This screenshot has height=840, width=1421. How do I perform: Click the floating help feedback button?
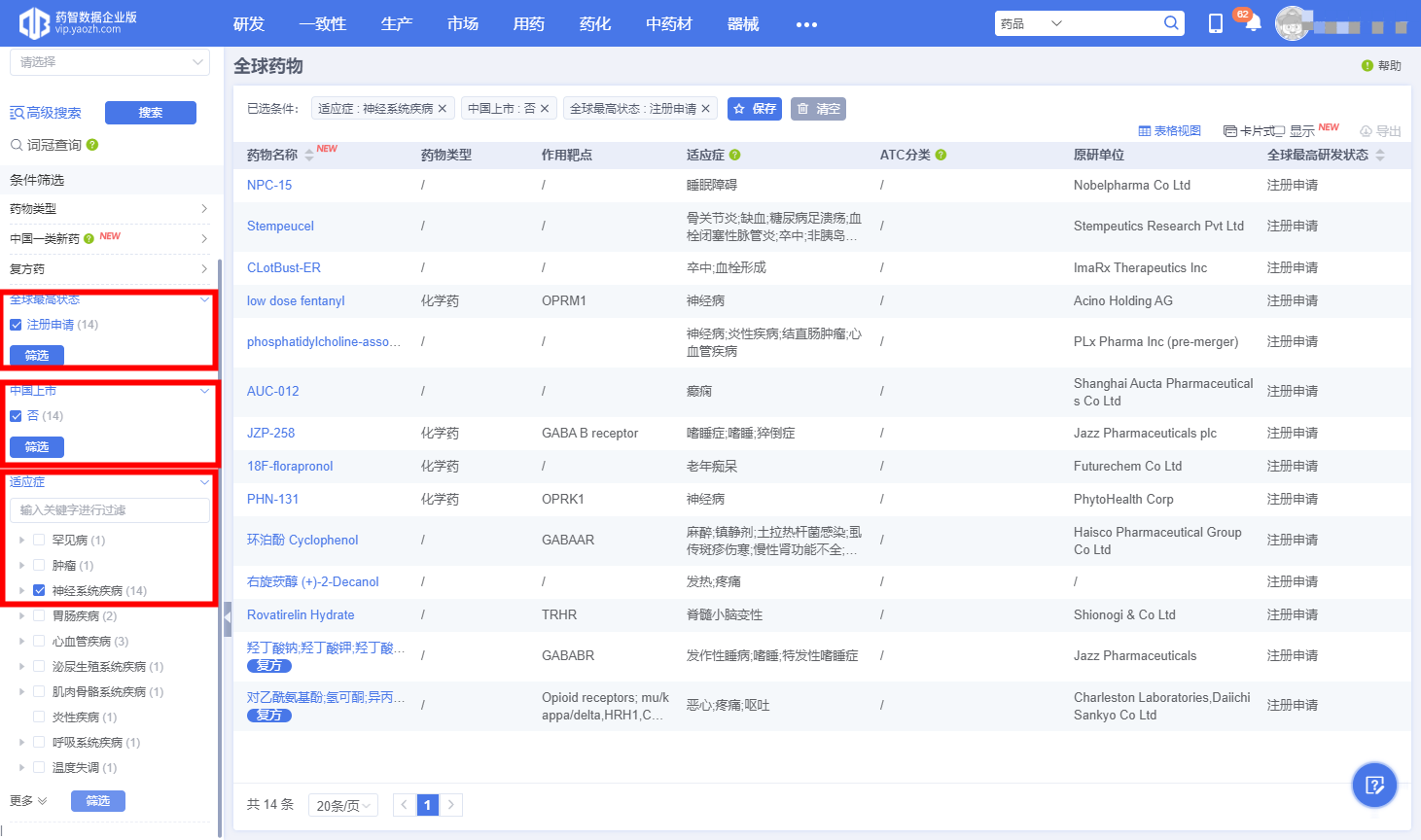pos(1374,785)
